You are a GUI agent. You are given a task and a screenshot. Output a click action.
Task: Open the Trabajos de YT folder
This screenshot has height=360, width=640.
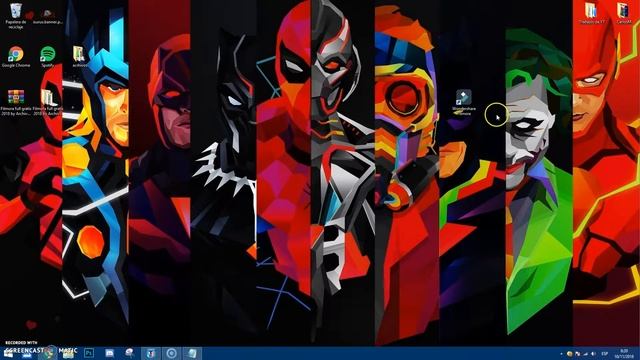tap(591, 13)
